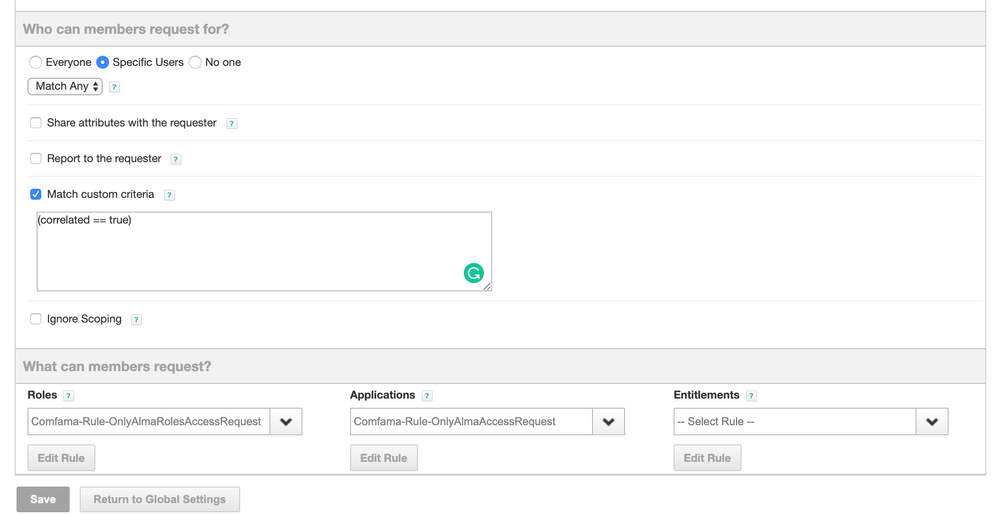Select the No one radio option
999x514 pixels.
[x=195, y=62]
